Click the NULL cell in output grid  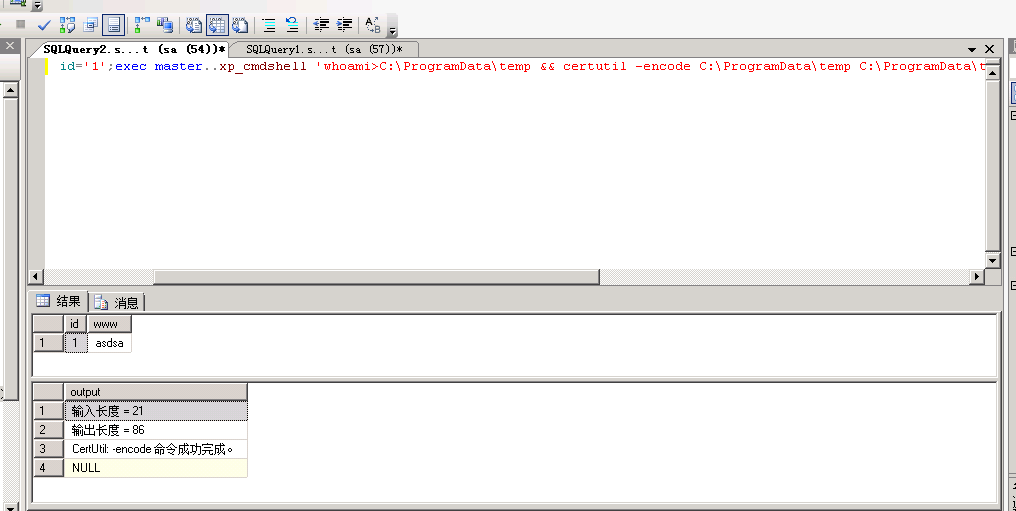click(x=156, y=468)
